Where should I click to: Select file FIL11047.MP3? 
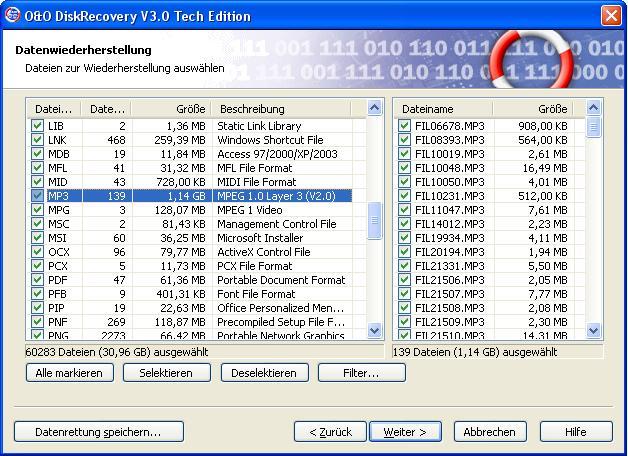450,210
